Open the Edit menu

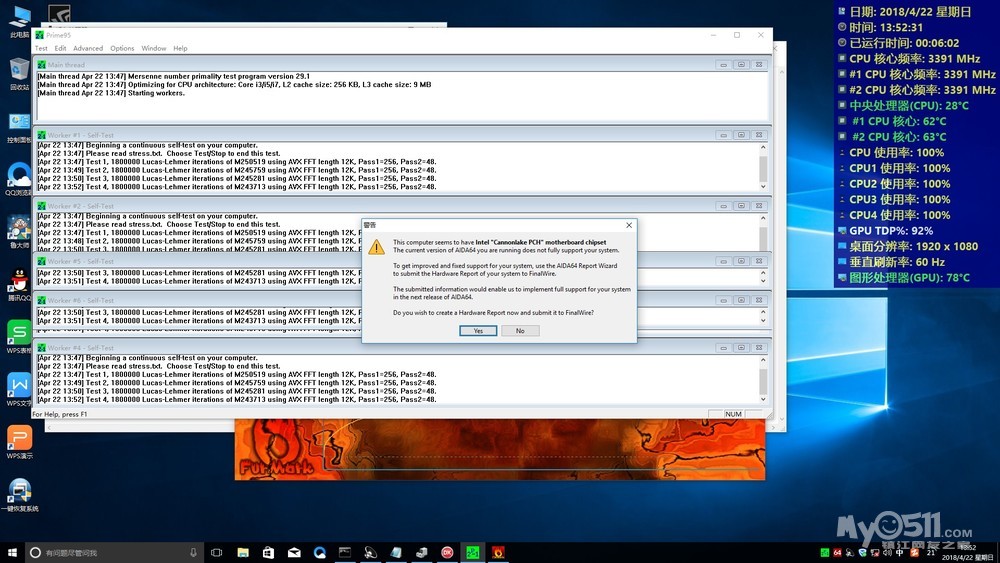(x=60, y=48)
